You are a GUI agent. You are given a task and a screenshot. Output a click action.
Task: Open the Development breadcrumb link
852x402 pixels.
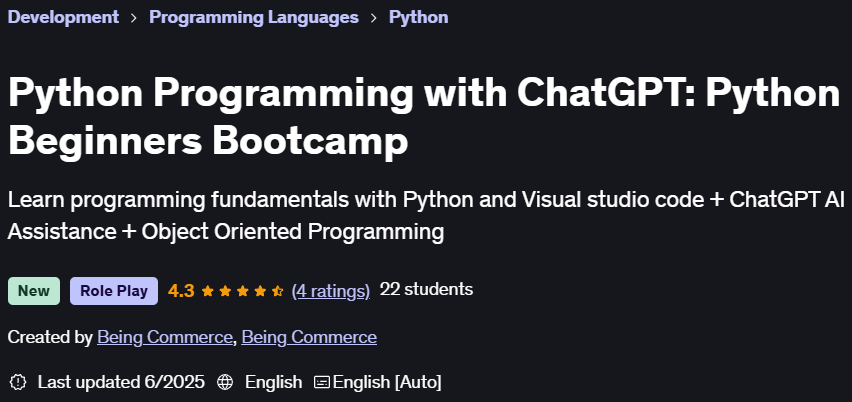pyautogui.click(x=63, y=17)
